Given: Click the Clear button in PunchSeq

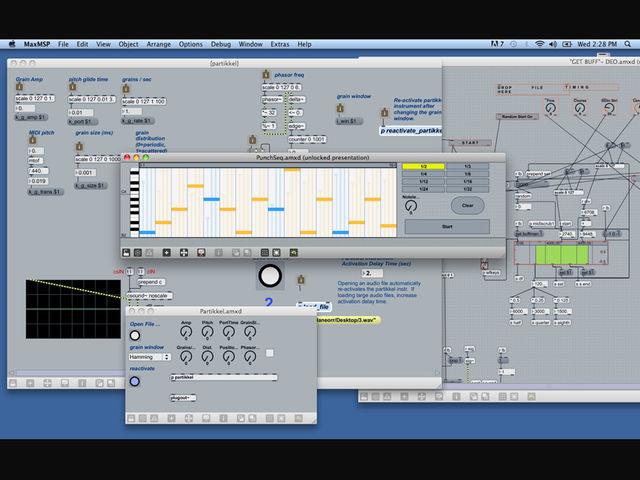Looking at the screenshot, I should [467, 205].
